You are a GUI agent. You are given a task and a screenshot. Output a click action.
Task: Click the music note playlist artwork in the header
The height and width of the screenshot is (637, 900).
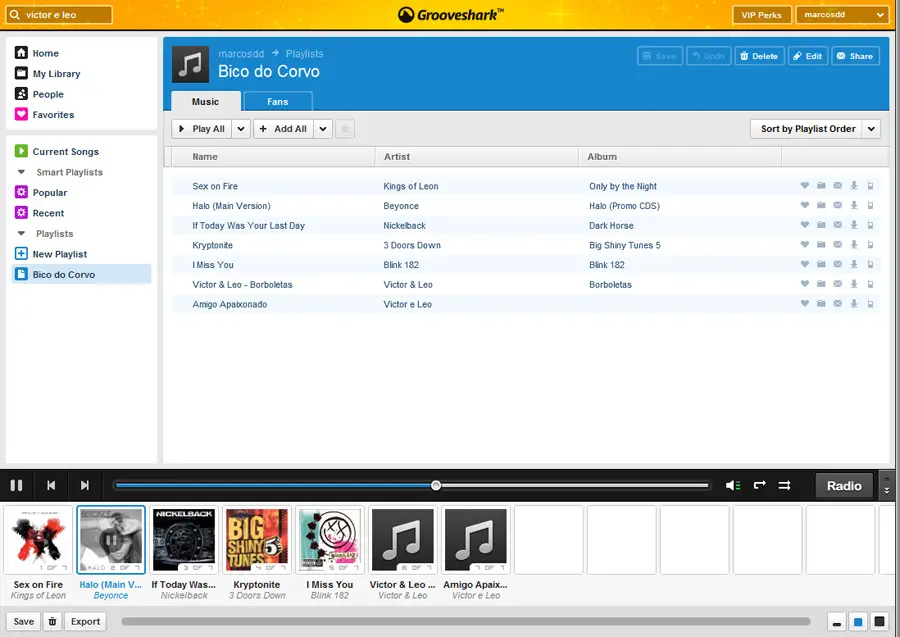191,65
